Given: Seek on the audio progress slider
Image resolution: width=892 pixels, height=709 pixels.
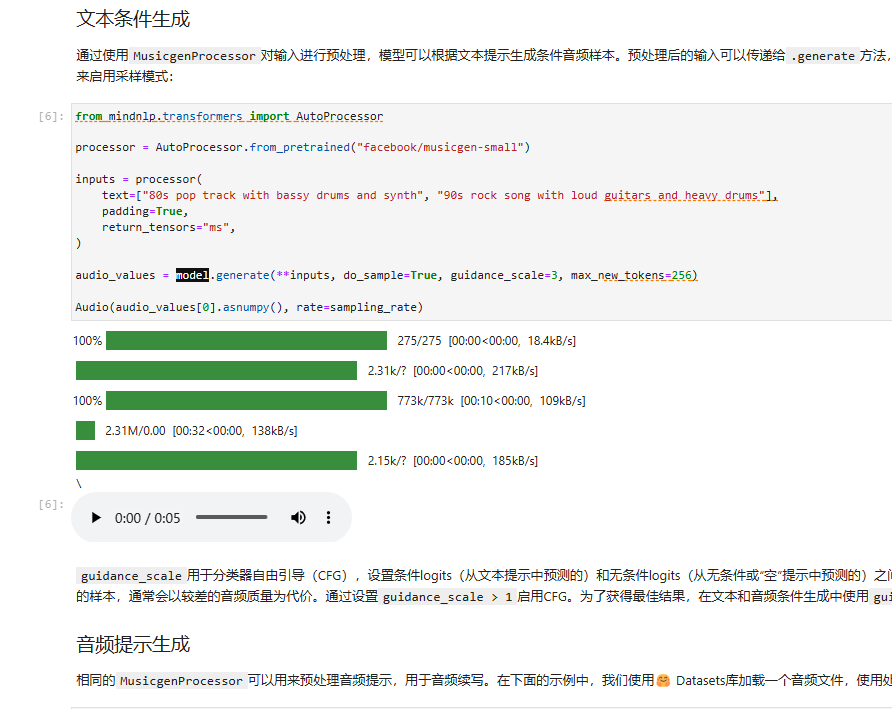Looking at the screenshot, I should pos(232,517).
